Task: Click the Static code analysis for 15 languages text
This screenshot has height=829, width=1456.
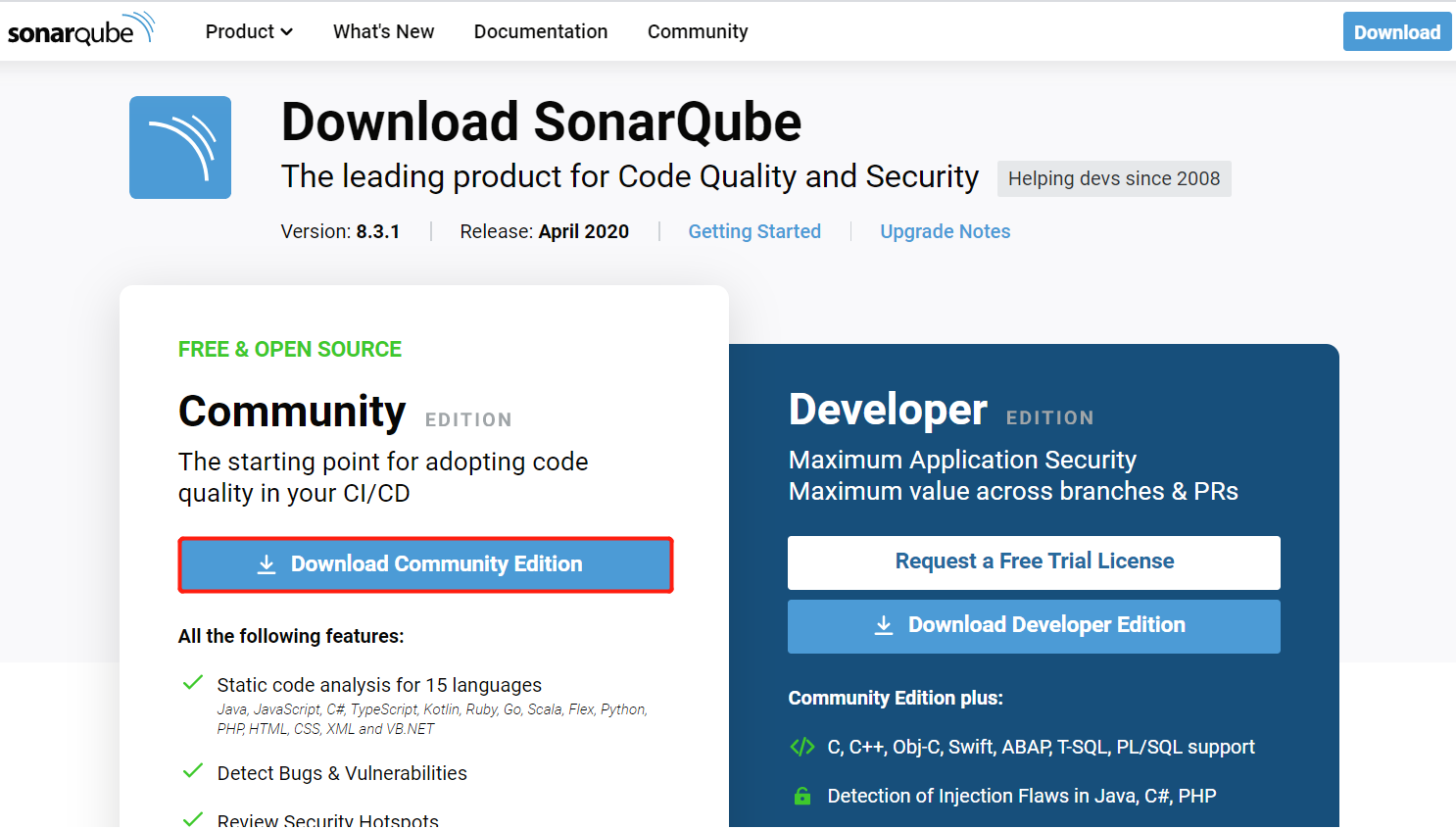Action: click(379, 685)
